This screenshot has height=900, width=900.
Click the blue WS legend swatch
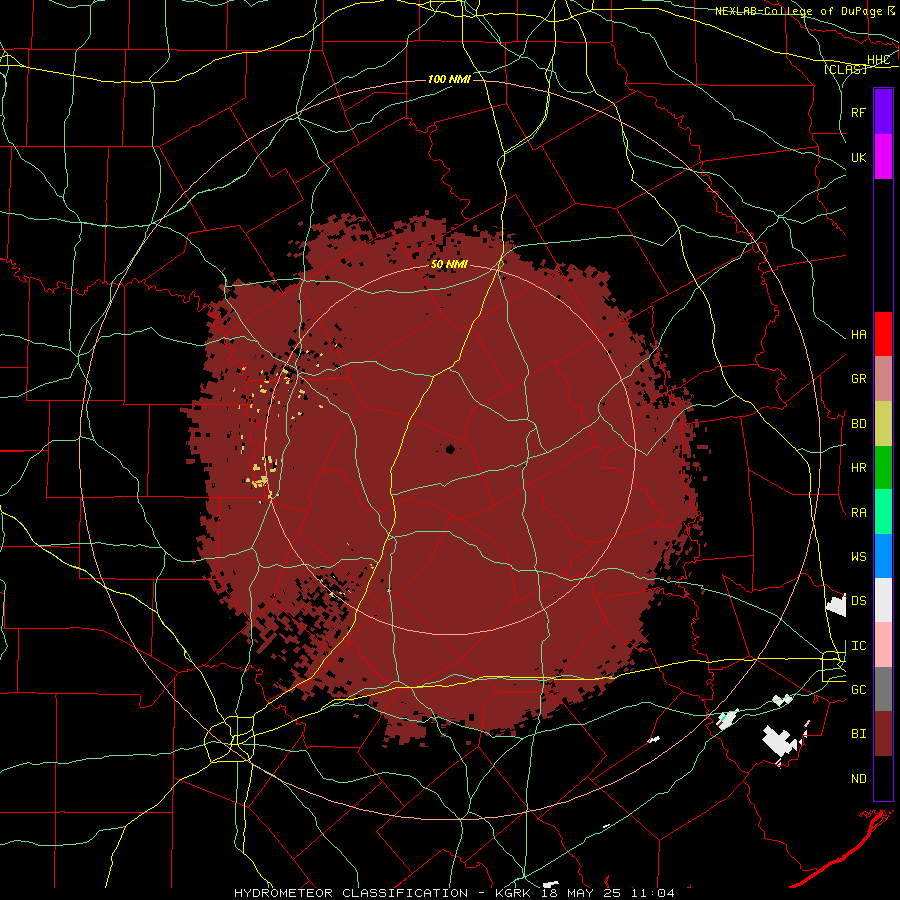(883, 556)
